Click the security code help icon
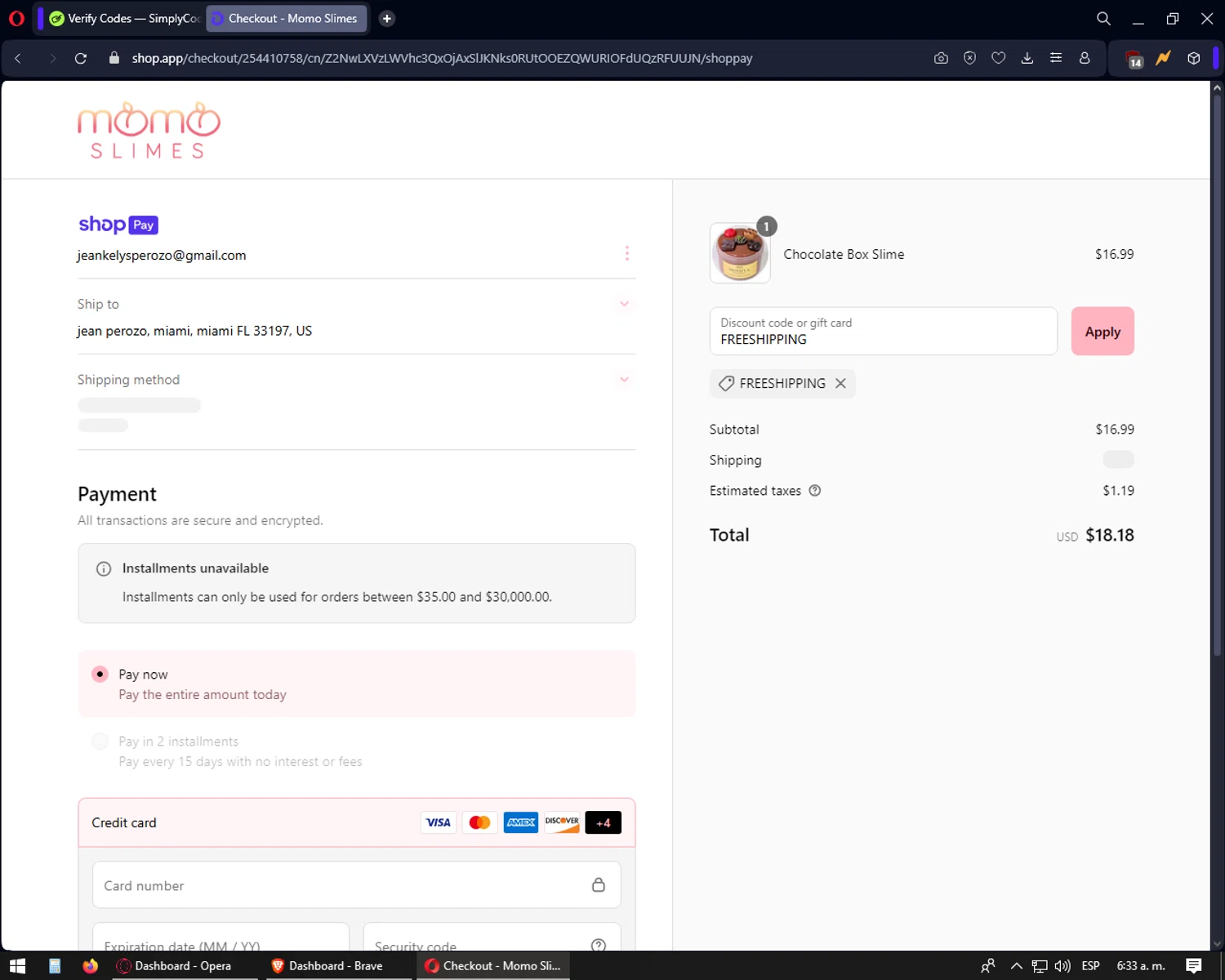 point(599,945)
